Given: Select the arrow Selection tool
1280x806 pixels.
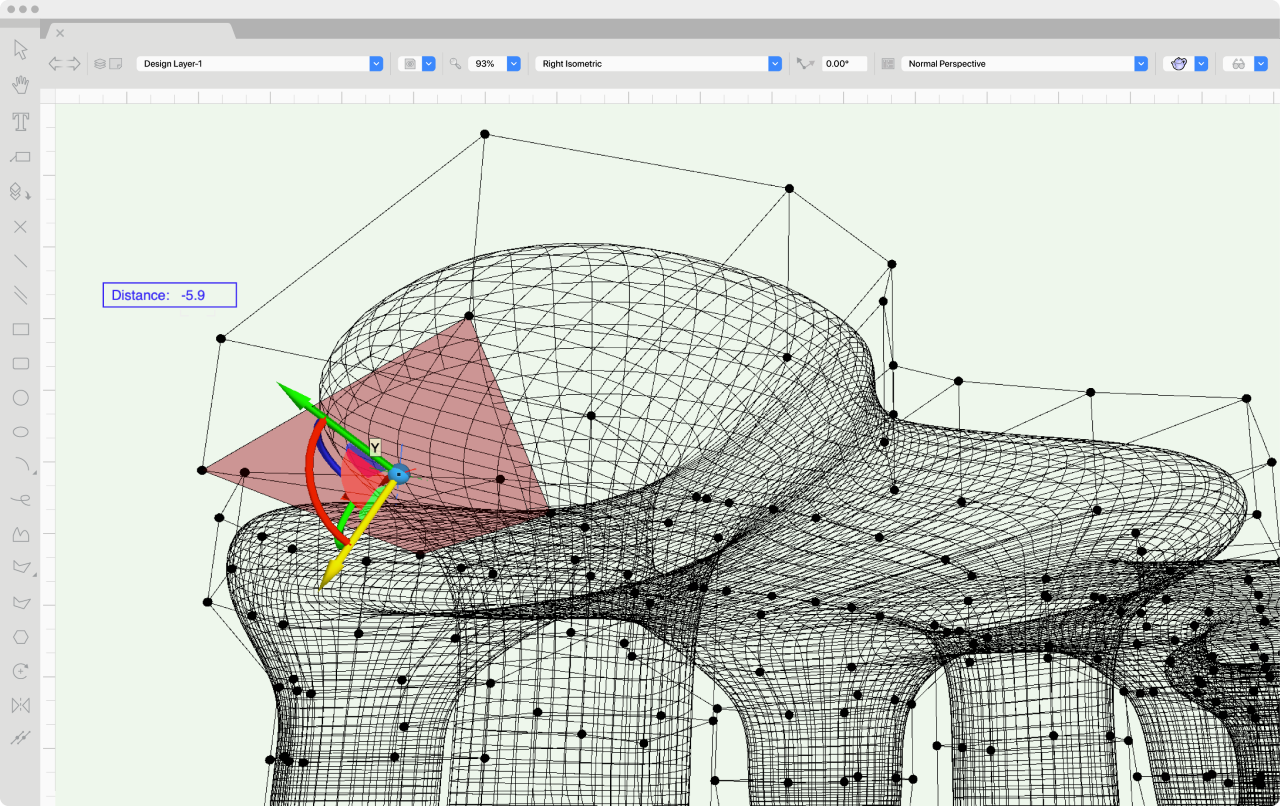Looking at the screenshot, I should [20, 50].
